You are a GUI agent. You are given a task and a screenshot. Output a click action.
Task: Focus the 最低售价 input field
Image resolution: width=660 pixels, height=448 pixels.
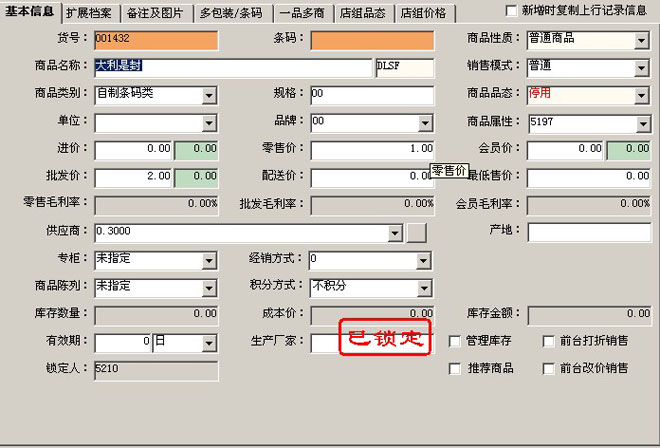click(589, 178)
